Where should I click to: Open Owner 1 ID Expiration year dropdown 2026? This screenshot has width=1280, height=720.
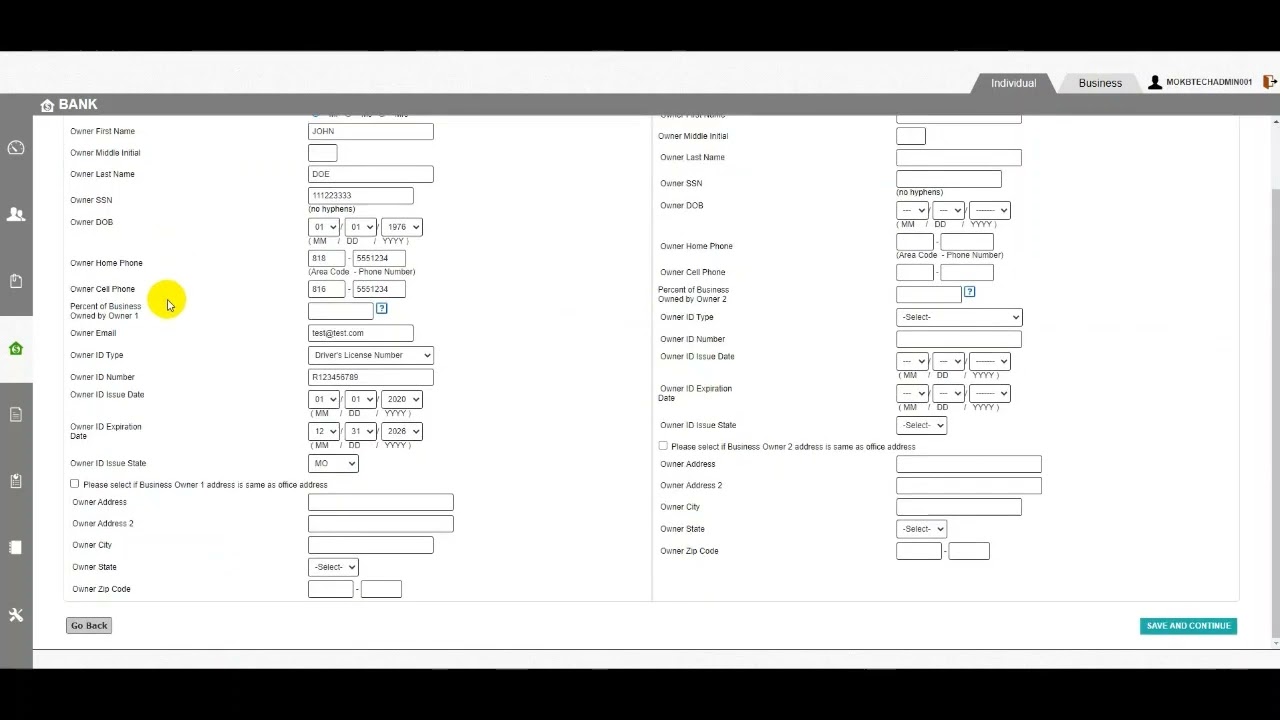coord(402,431)
